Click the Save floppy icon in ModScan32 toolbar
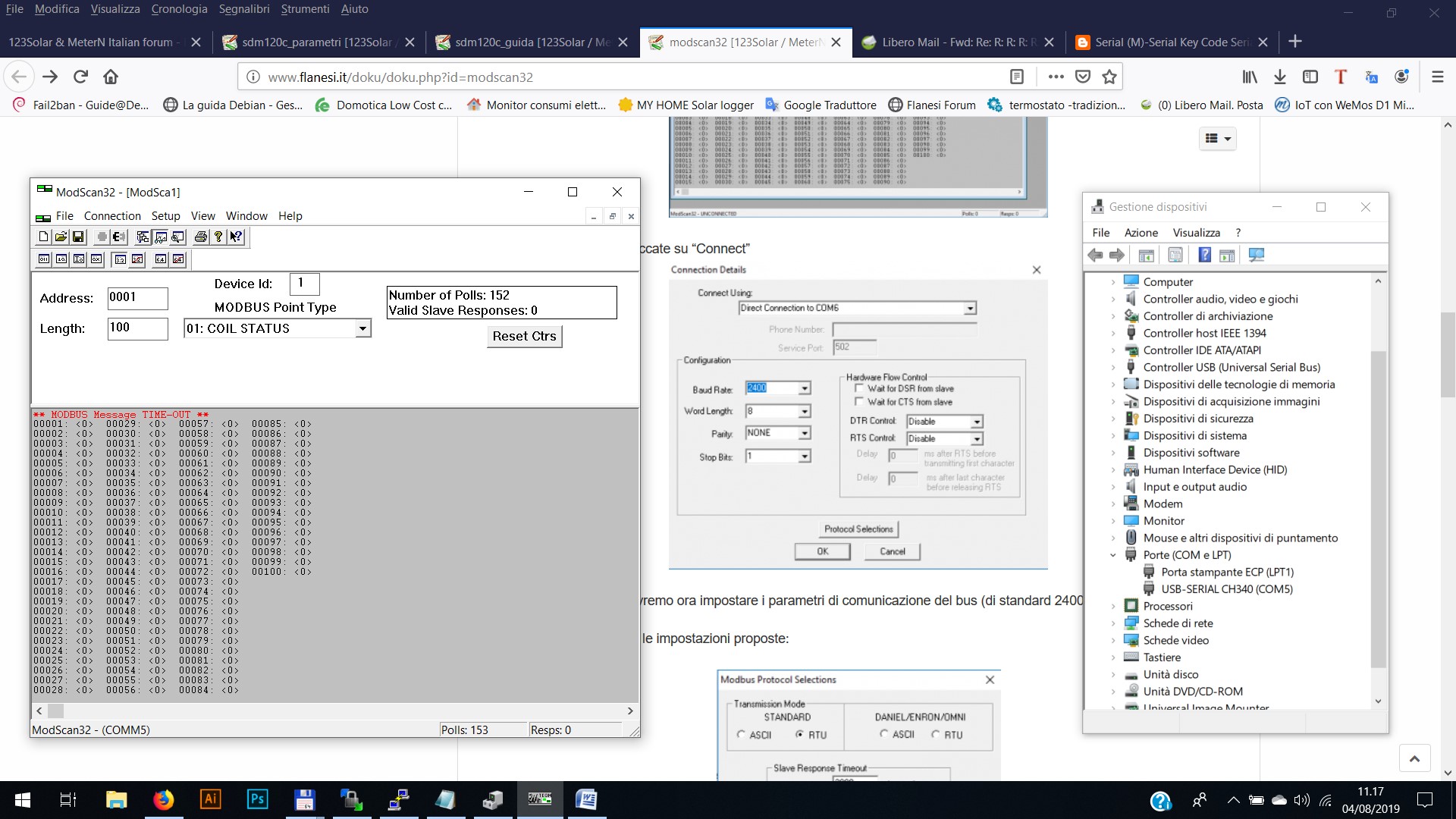The width and height of the screenshot is (1456, 819). click(x=77, y=237)
